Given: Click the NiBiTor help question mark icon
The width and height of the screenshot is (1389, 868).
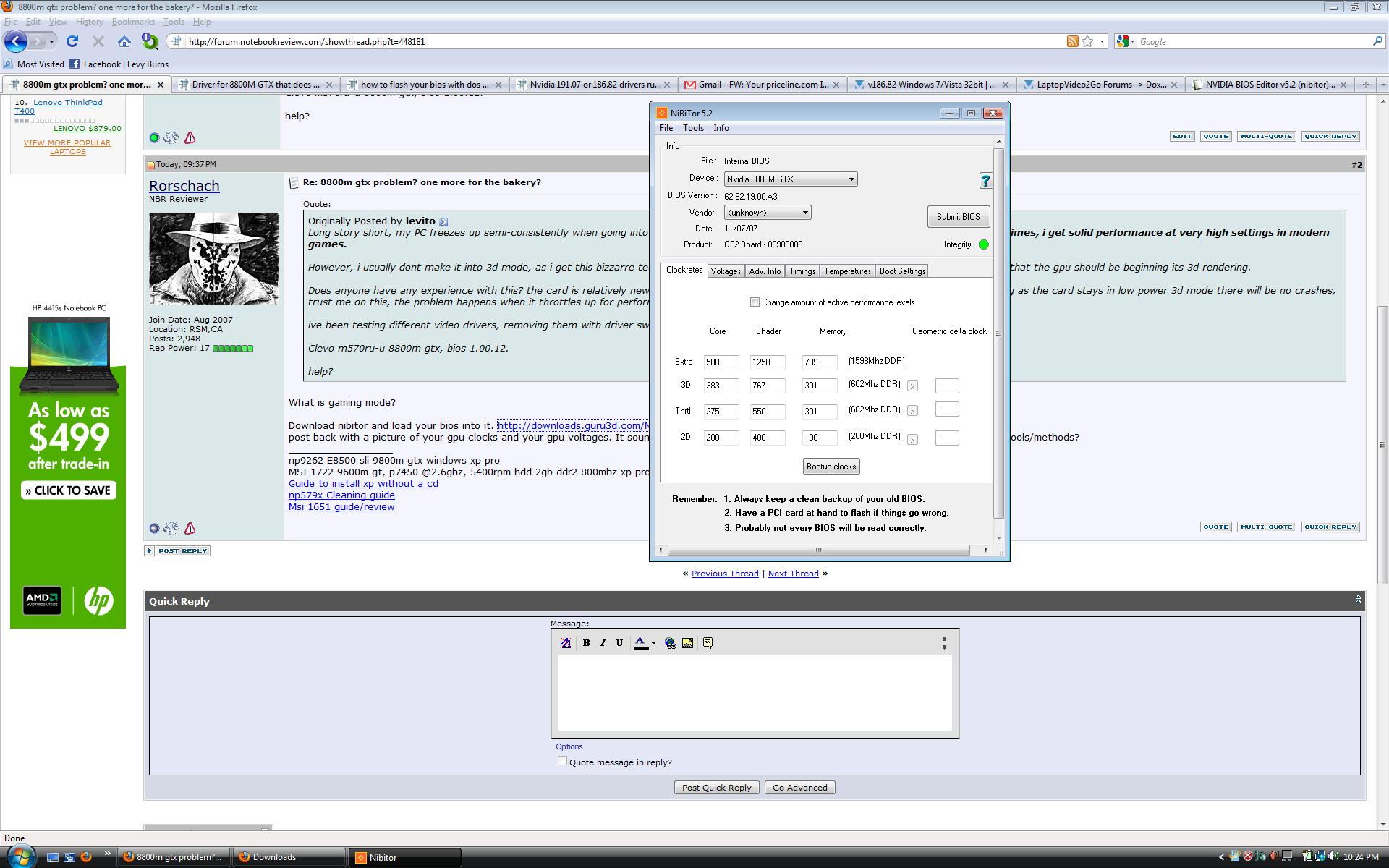Looking at the screenshot, I should 985,181.
